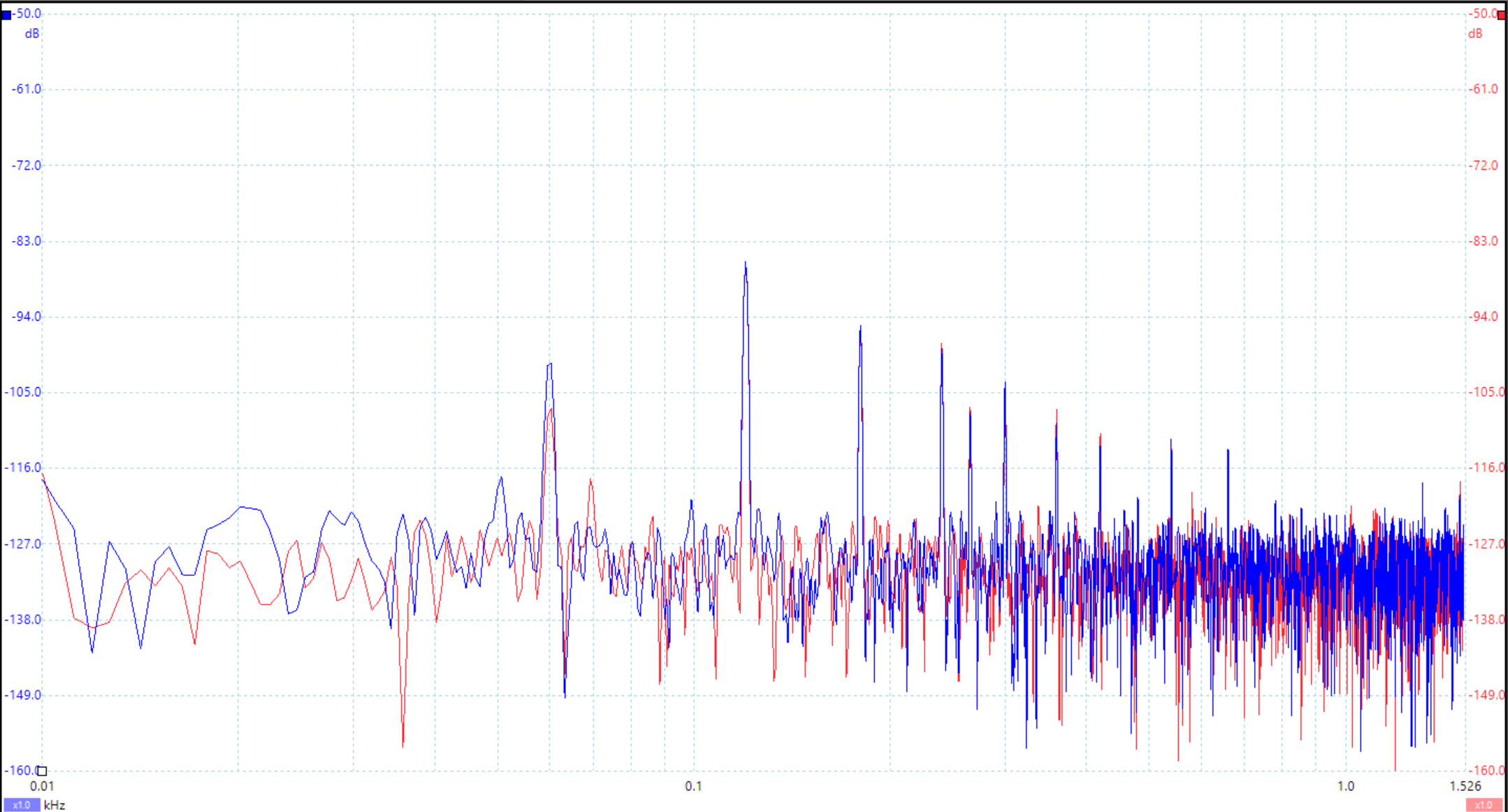The height and width of the screenshot is (812, 1508).
Task: Click the red -138.0 axis value
Action: [x=1486, y=619]
